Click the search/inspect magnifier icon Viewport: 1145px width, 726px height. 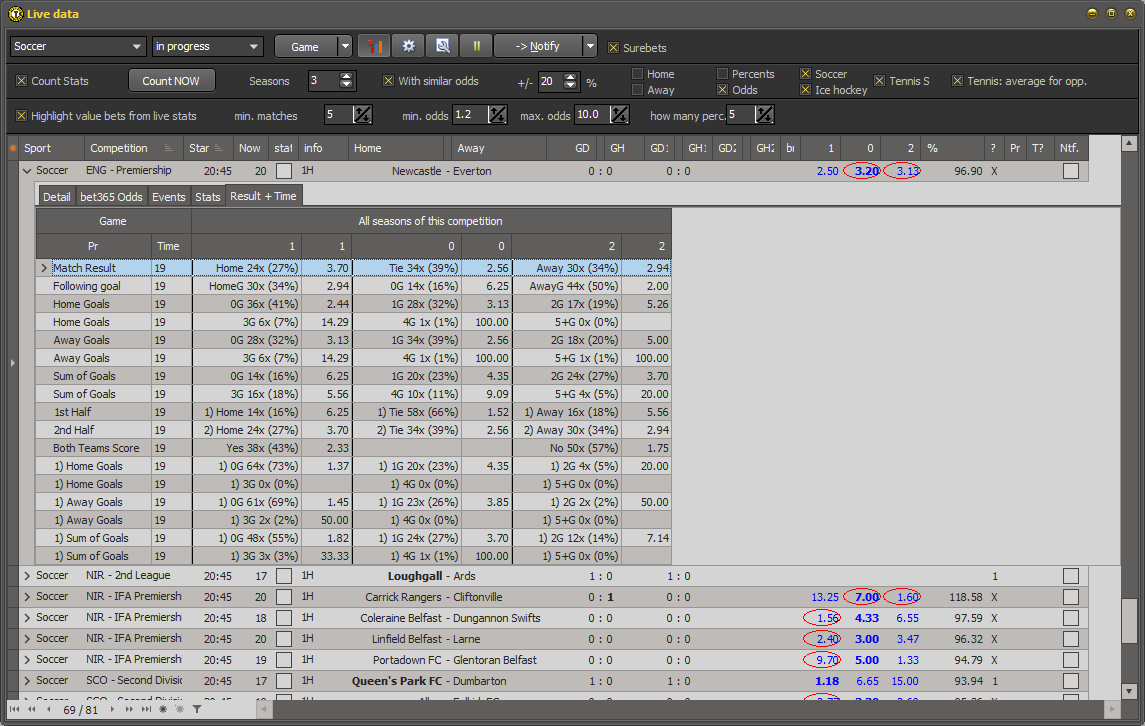[x=442, y=45]
